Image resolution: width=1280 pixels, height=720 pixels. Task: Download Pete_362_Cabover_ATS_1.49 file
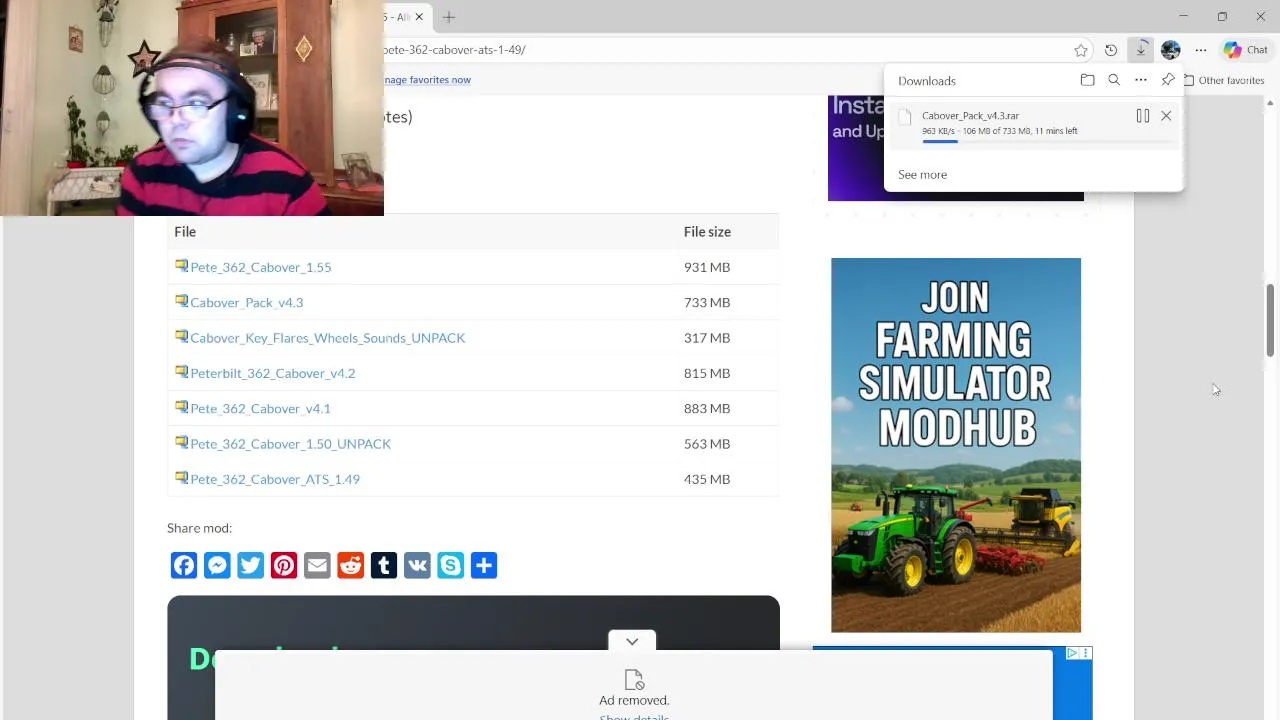coord(275,479)
